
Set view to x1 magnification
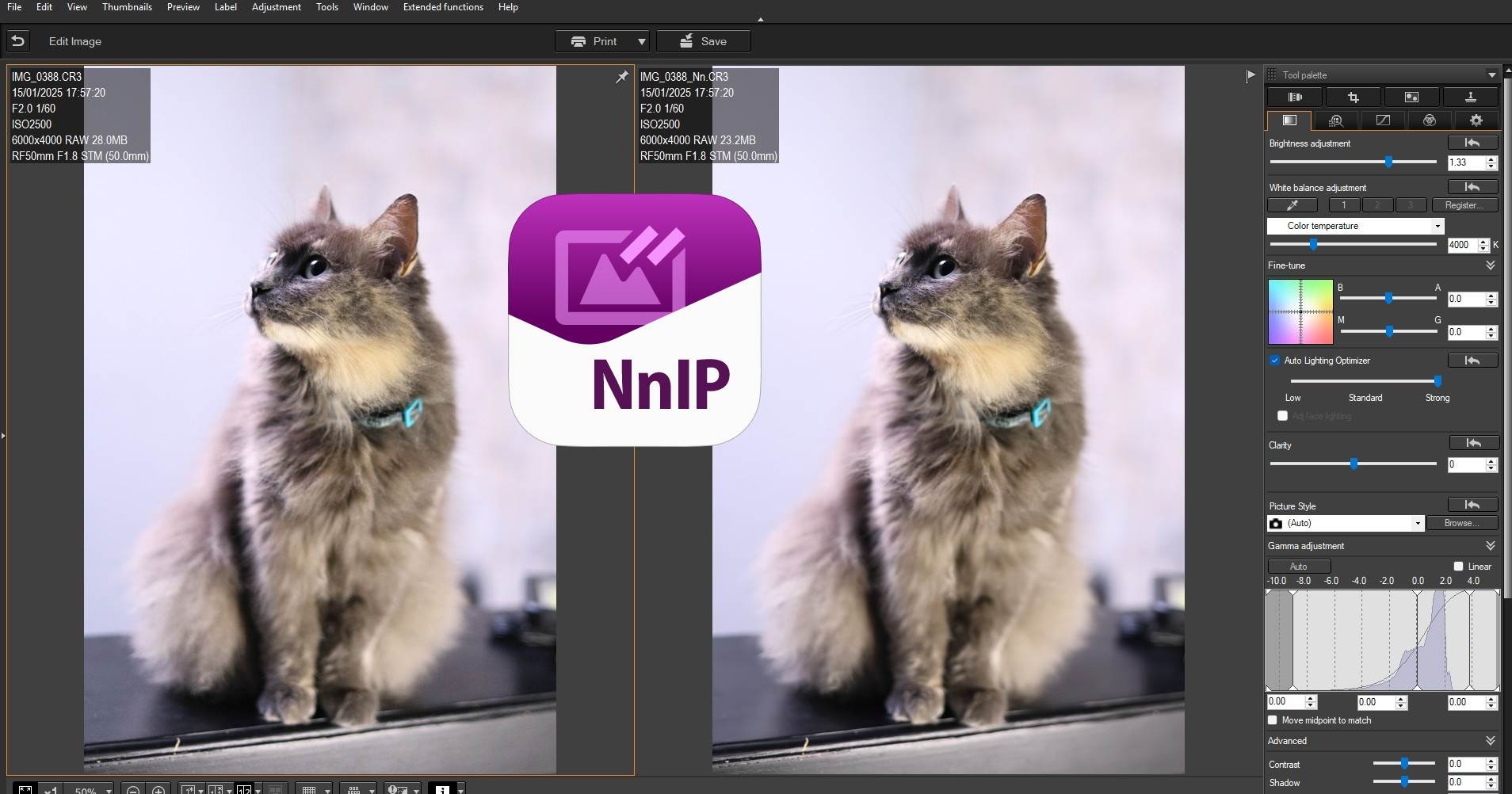tap(51, 790)
